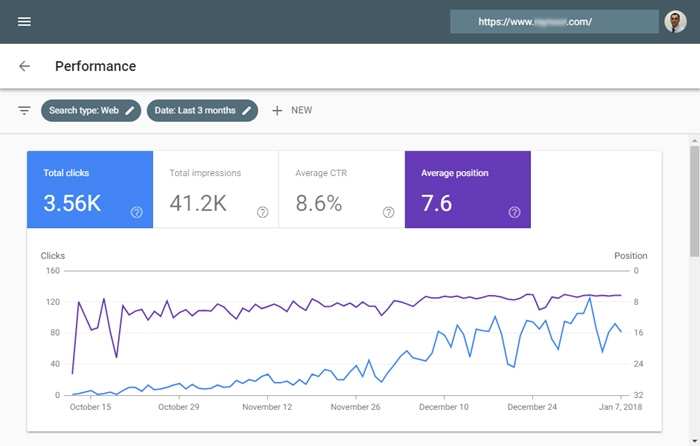Click the 3.56K total clicks value
The width and height of the screenshot is (700, 446).
click(72, 203)
